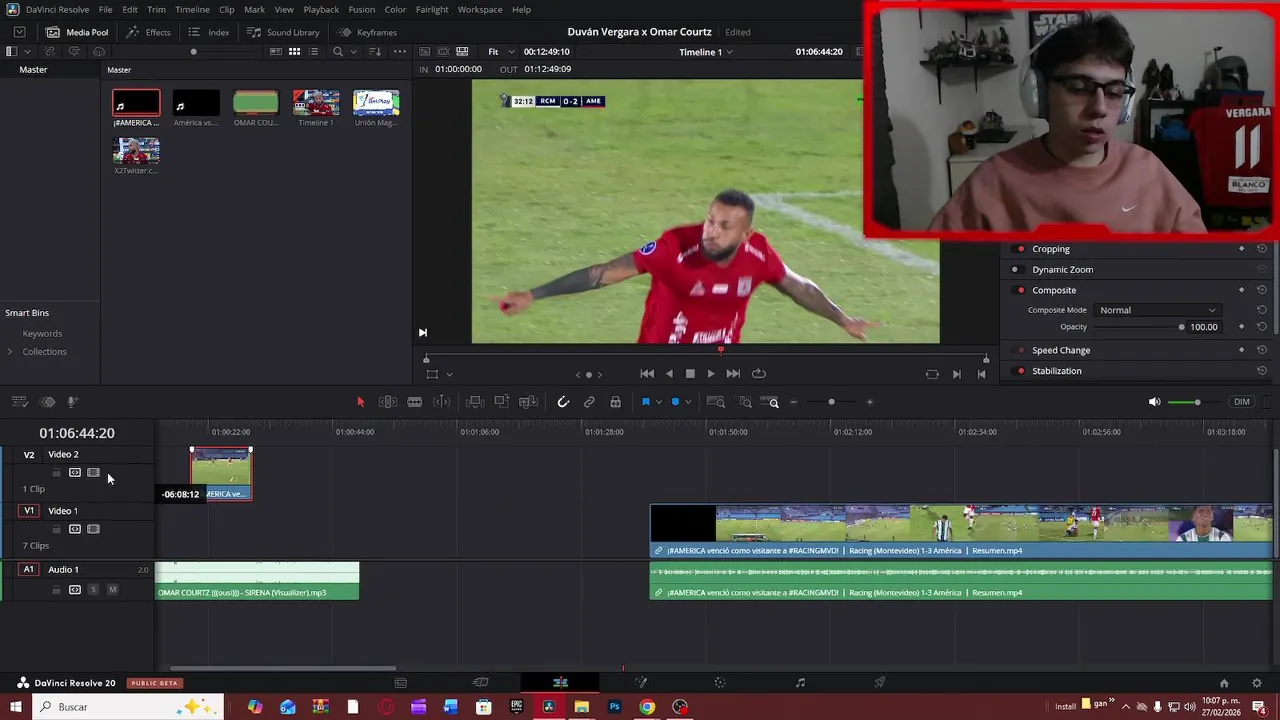
Task: Open the viewer Fit zoom dropdown
Action: click(x=501, y=52)
